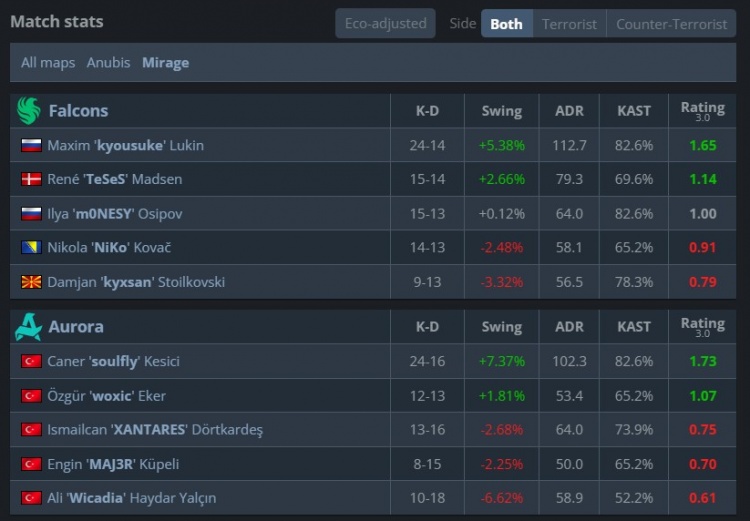The image size is (750, 521).
Task: Click the Russian flag next to kyousuke
Action: click(31, 145)
